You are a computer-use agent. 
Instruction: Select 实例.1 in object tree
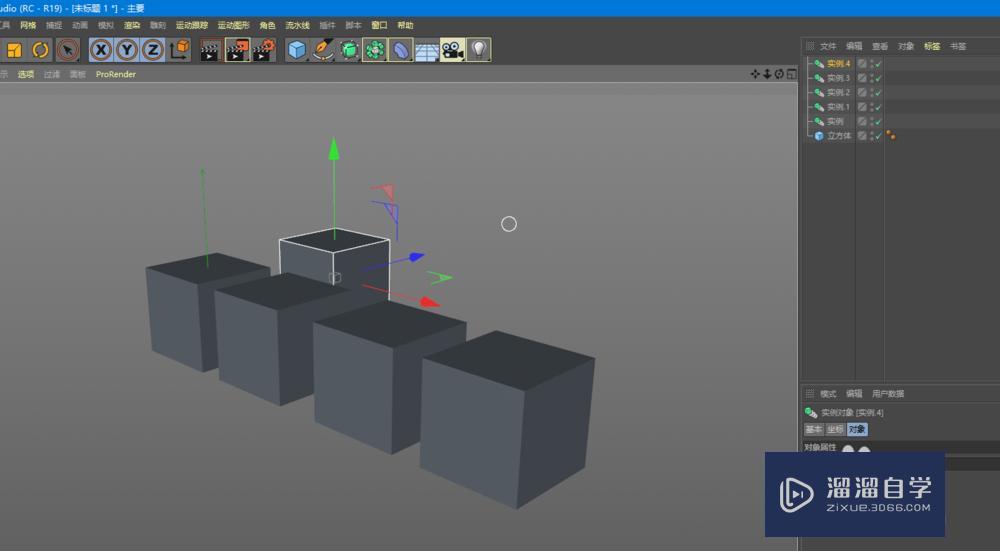[839, 107]
